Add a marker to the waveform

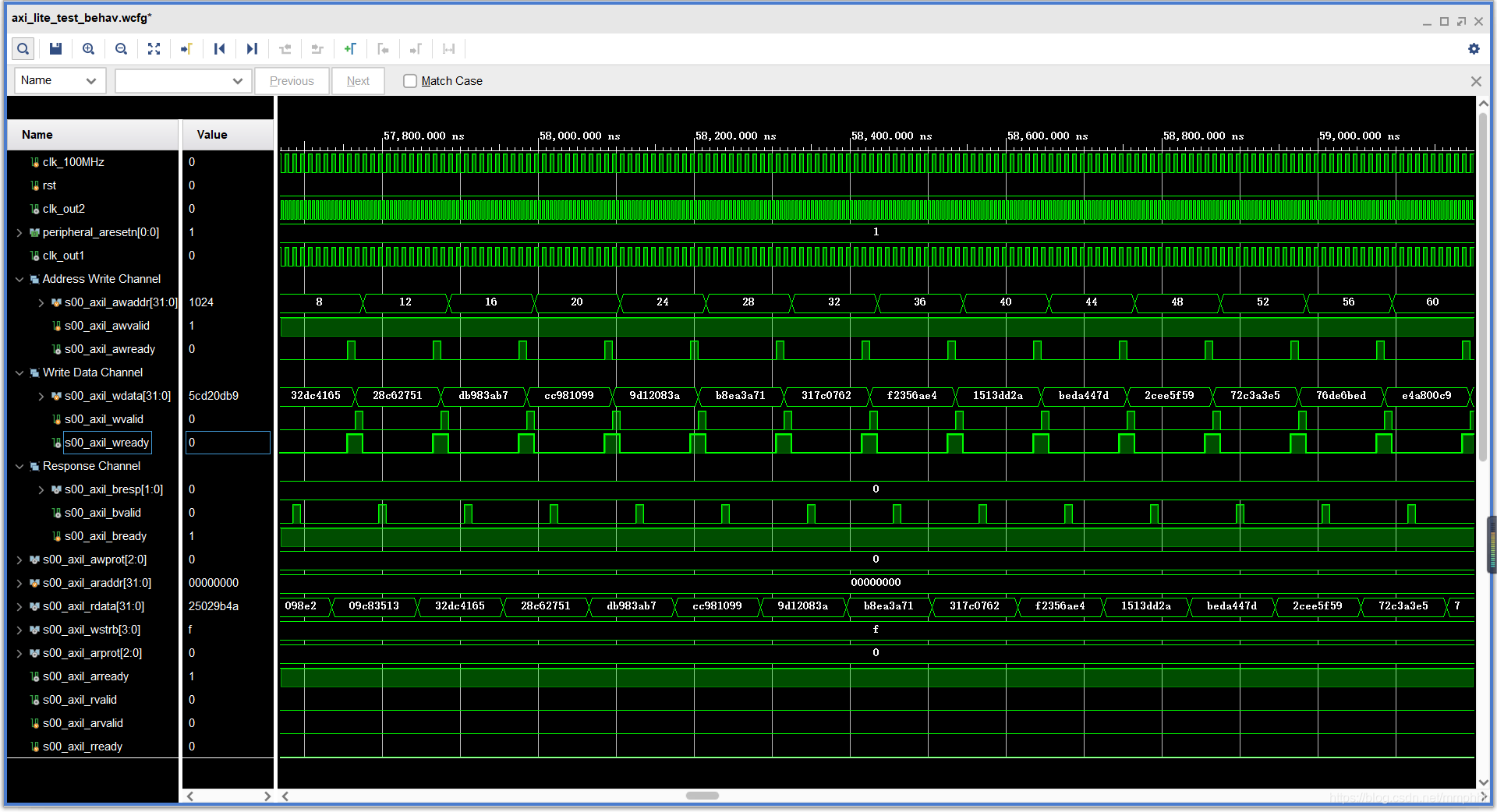[x=350, y=49]
